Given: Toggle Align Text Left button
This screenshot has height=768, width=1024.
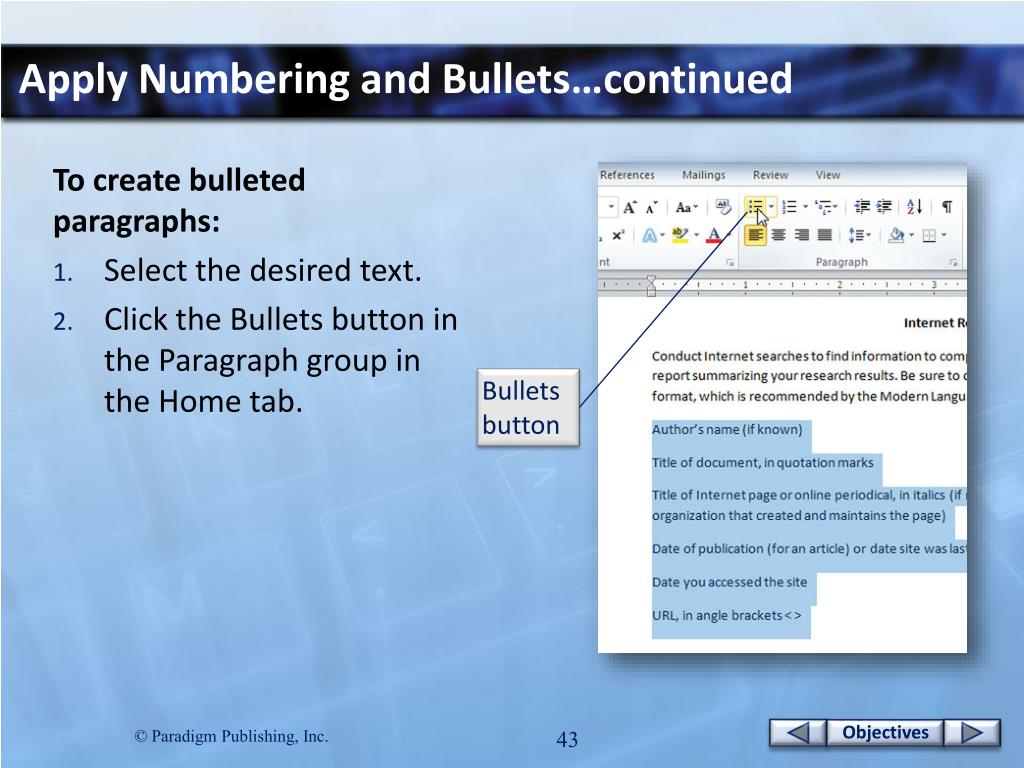Looking at the screenshot, I should [x=756, y=235].
